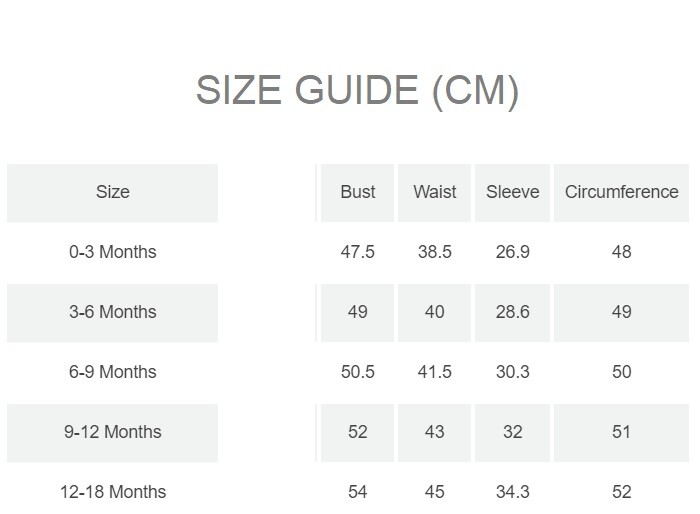Viewport: 700px width, 514px height.
Task: Select the Sleeve column header
Action: pos(513,192)
